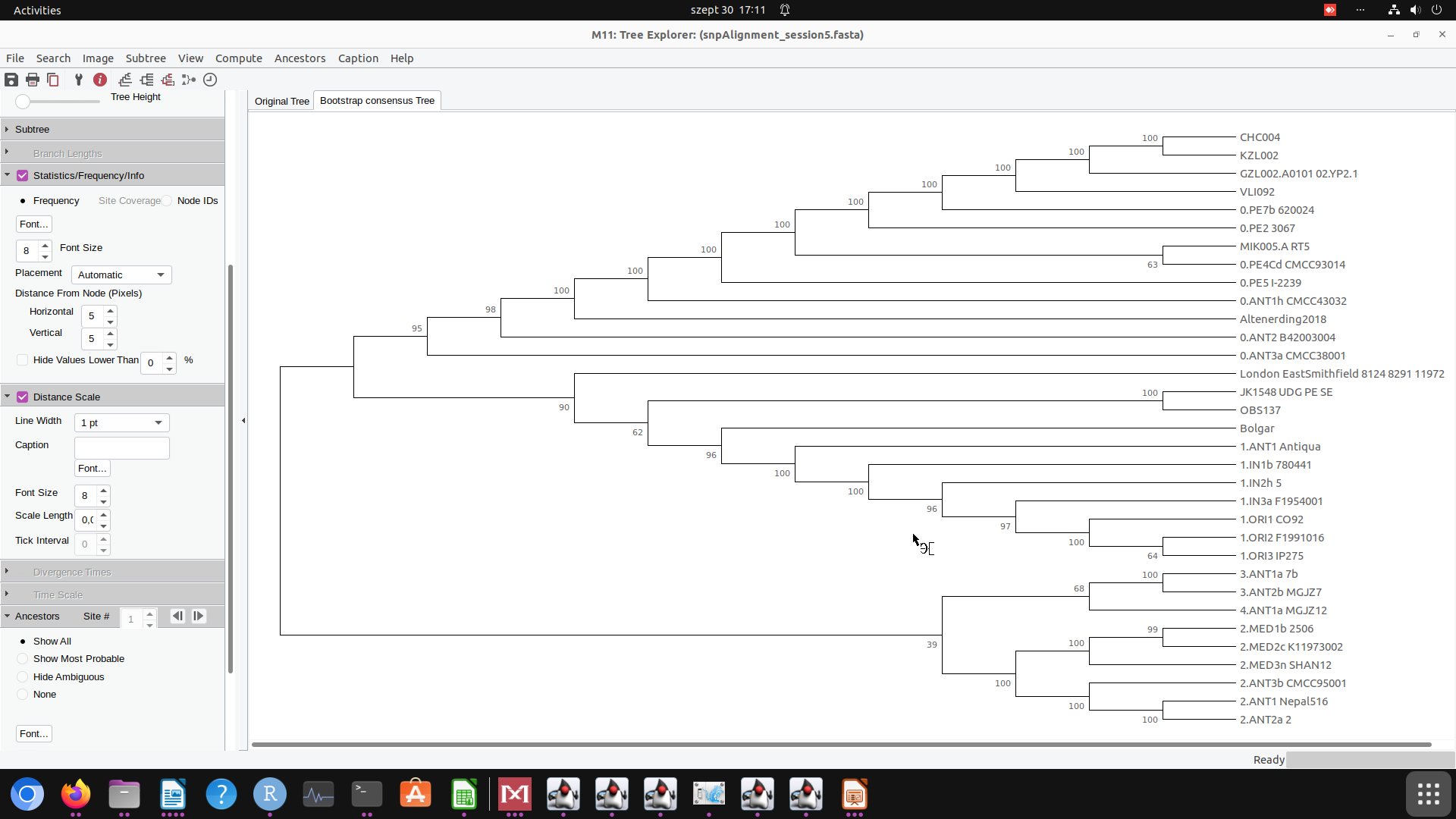Click the clock timetree toolbar icon
This screenshot has width=1456, height=819.
210,80
